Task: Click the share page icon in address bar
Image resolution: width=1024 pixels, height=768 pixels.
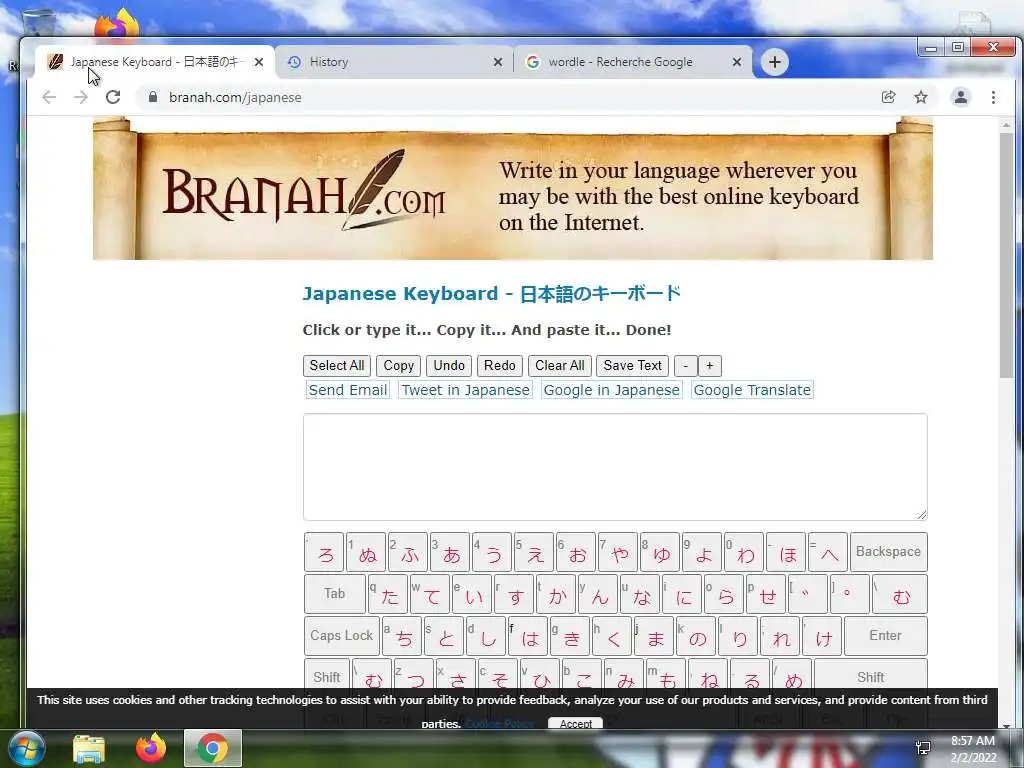Action: pos(888,97)
